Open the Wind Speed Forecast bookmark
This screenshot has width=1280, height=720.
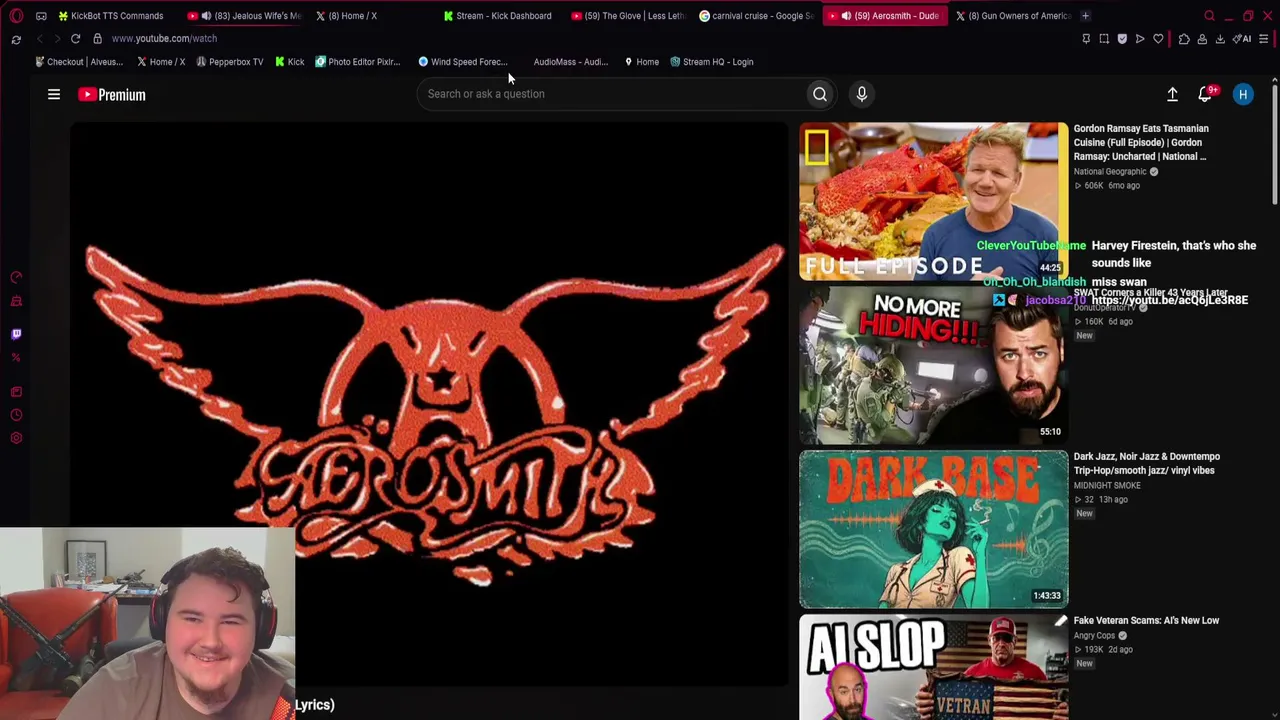pyautogui.click(x=463, y=62)
